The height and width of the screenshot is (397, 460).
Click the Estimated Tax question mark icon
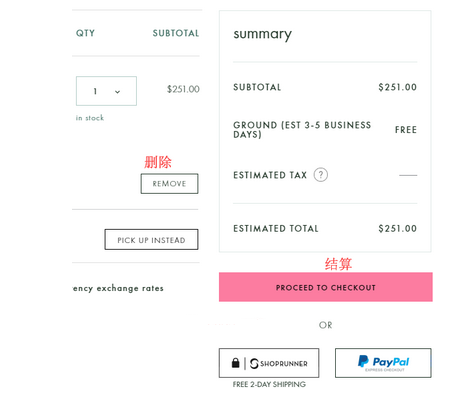(x=321, y=175)
